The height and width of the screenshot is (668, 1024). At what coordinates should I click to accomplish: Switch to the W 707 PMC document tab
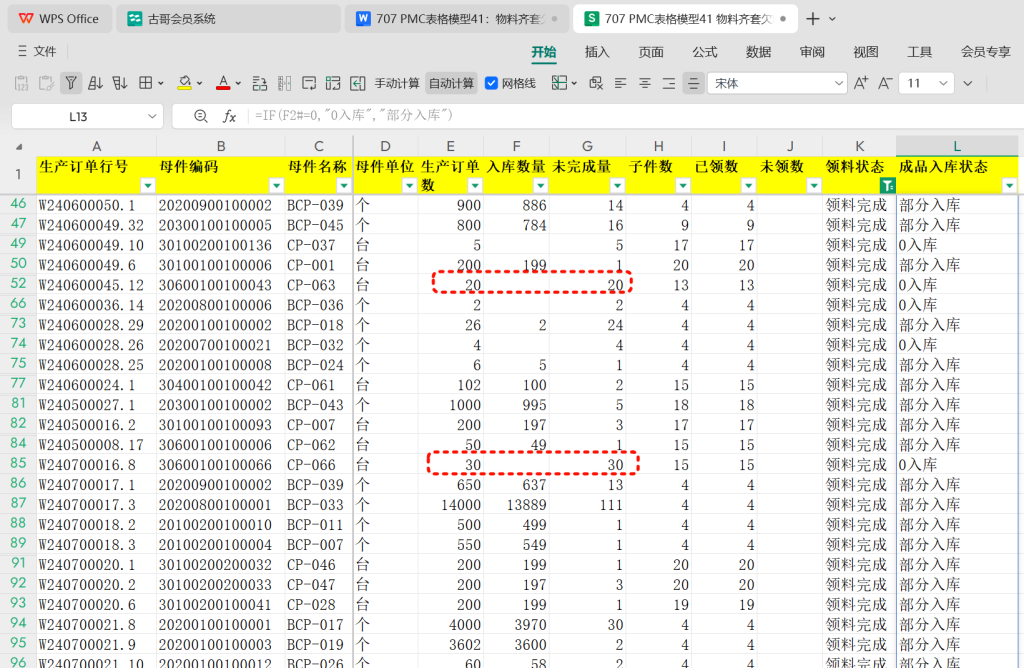456,19
